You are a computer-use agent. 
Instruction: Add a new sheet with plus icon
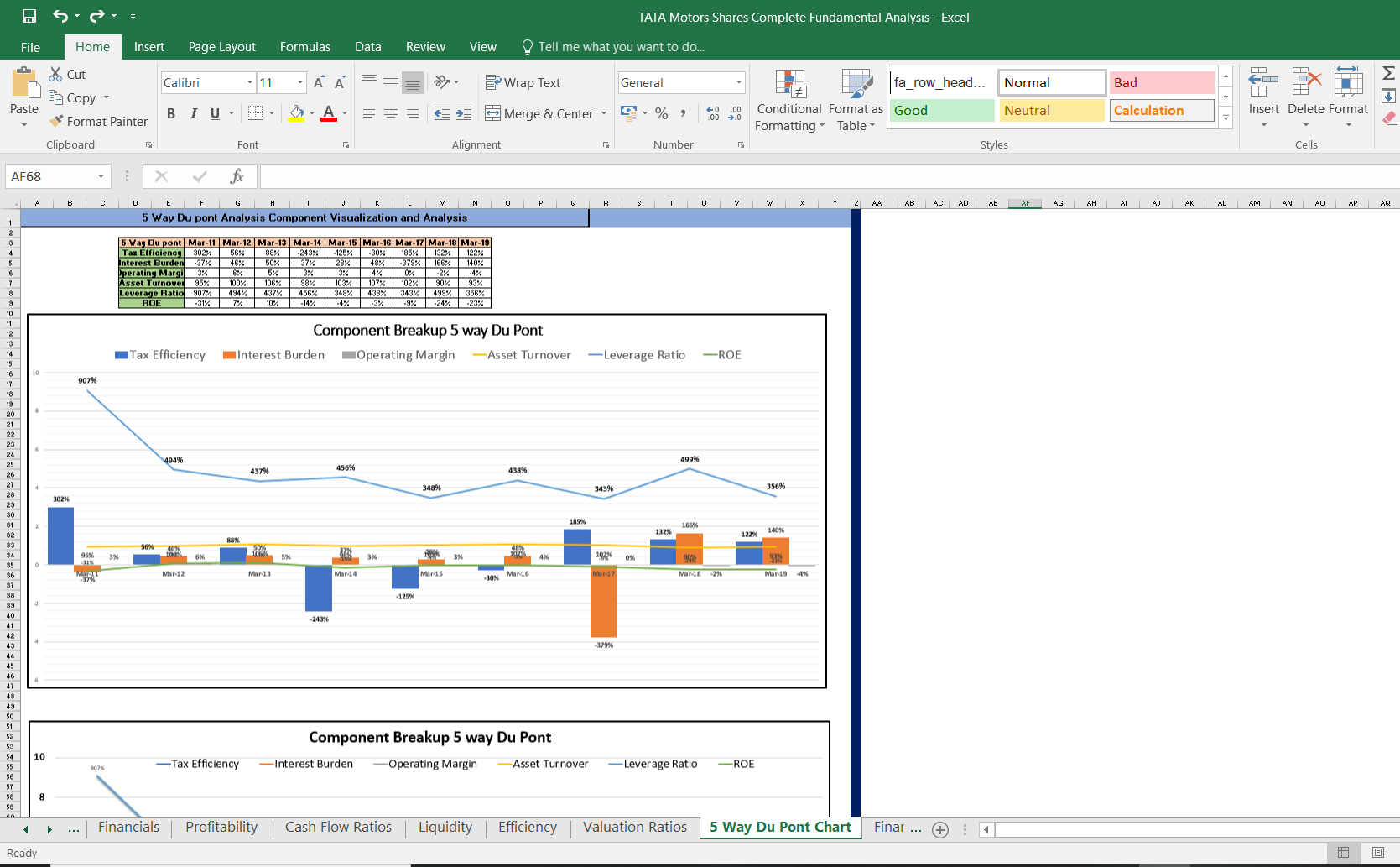pos(940,830)
